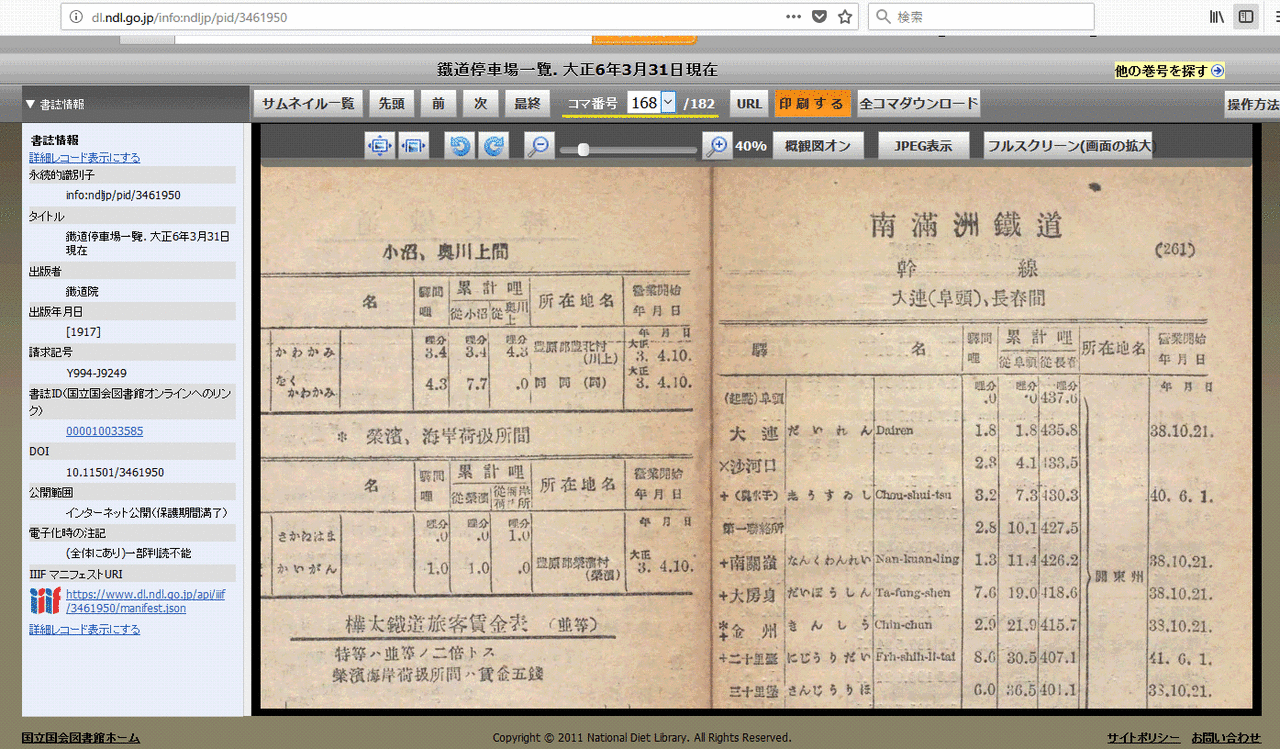
Task: Jump to the last frame with 最終
Action: (x=527, y=103)
